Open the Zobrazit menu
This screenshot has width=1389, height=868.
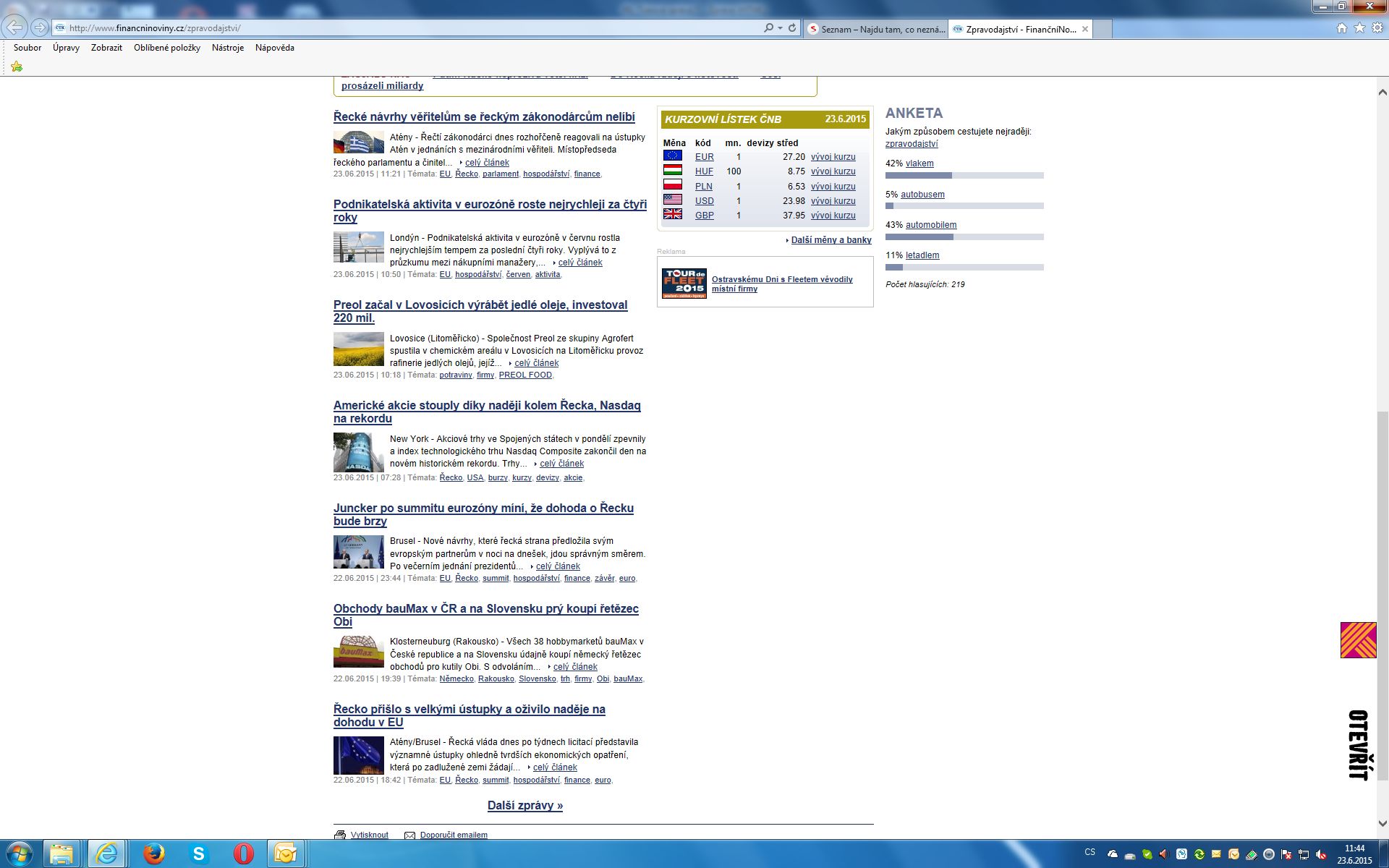(106, 48)
